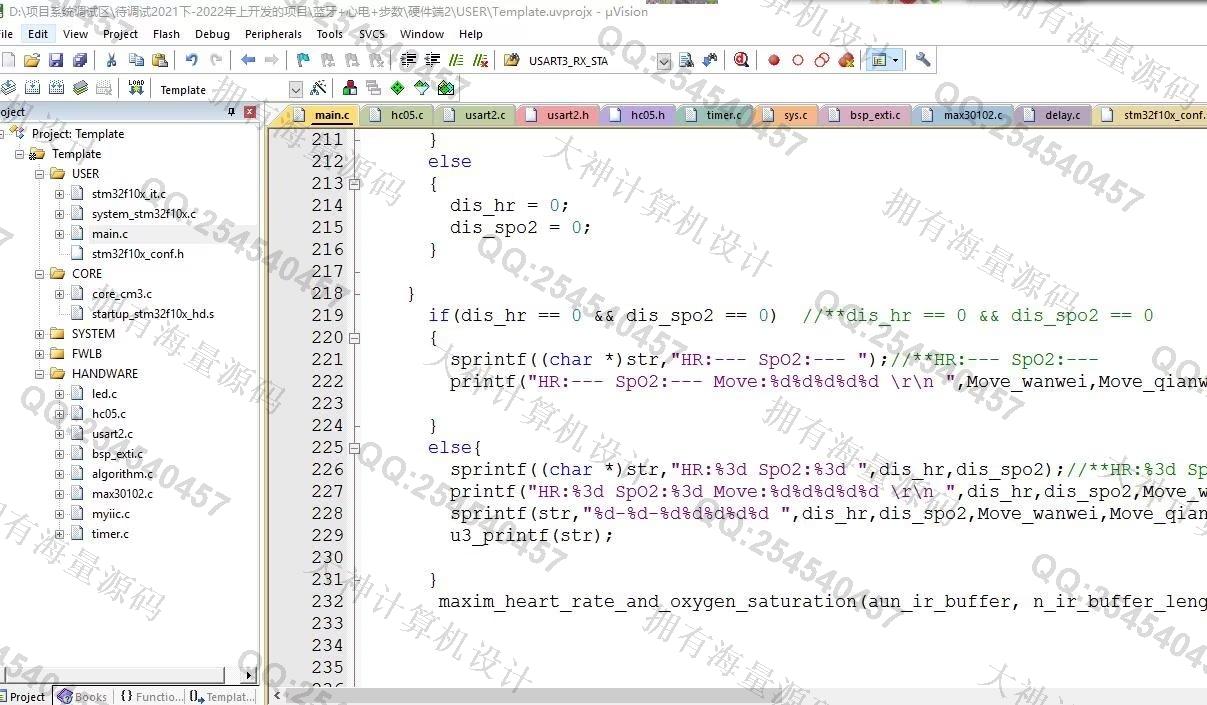
Task: Open the Pack Installer icon
Action: 446,88
